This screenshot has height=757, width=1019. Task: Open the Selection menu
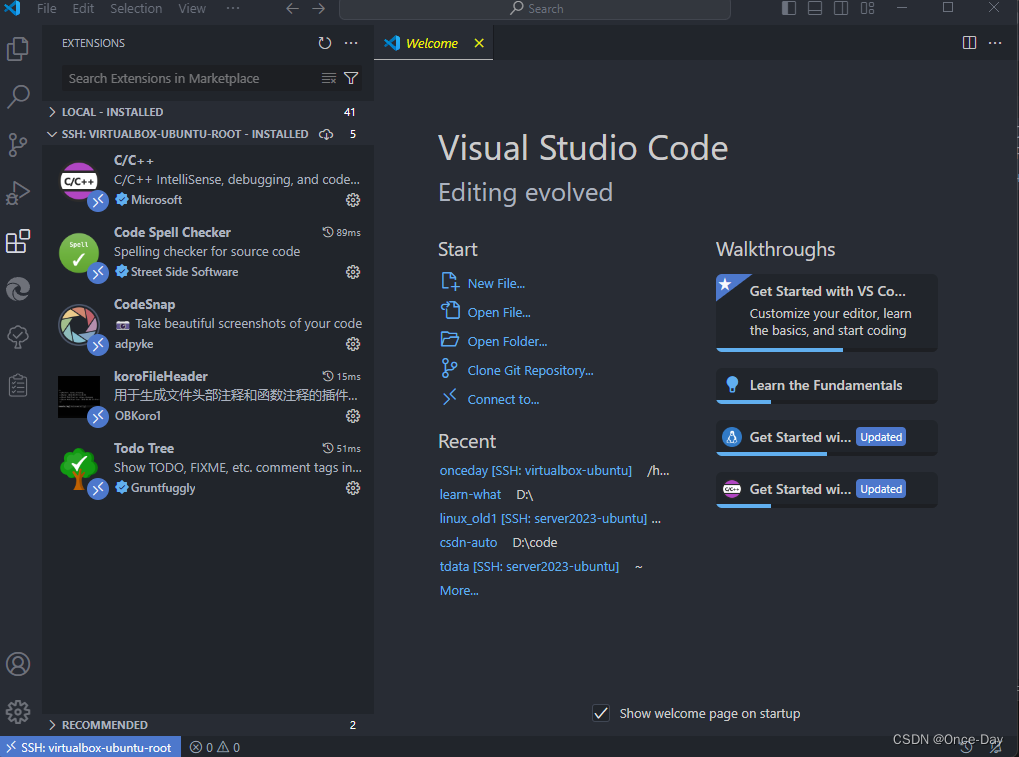136,9
